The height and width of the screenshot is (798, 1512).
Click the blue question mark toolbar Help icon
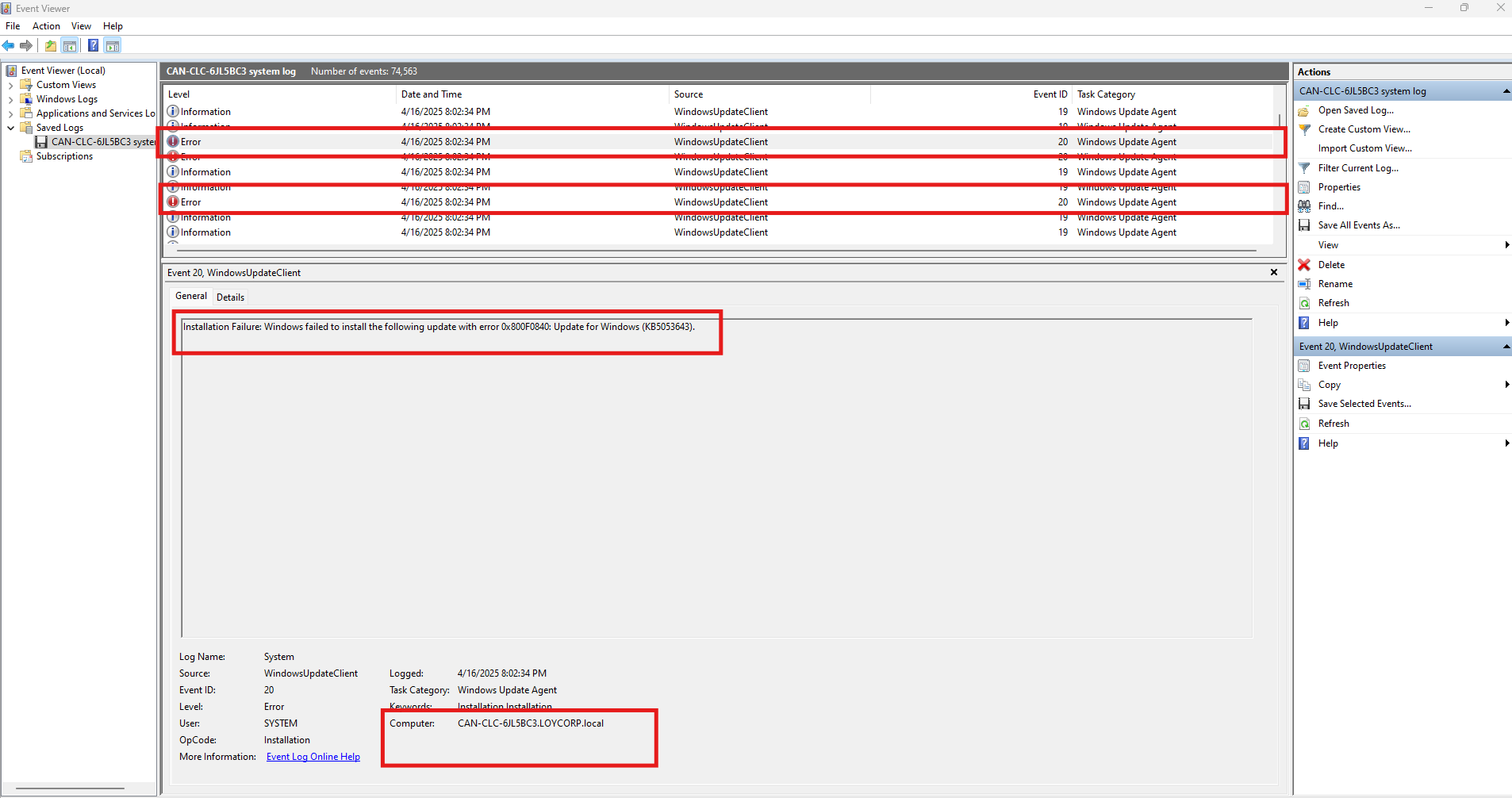tap(93, 46)
